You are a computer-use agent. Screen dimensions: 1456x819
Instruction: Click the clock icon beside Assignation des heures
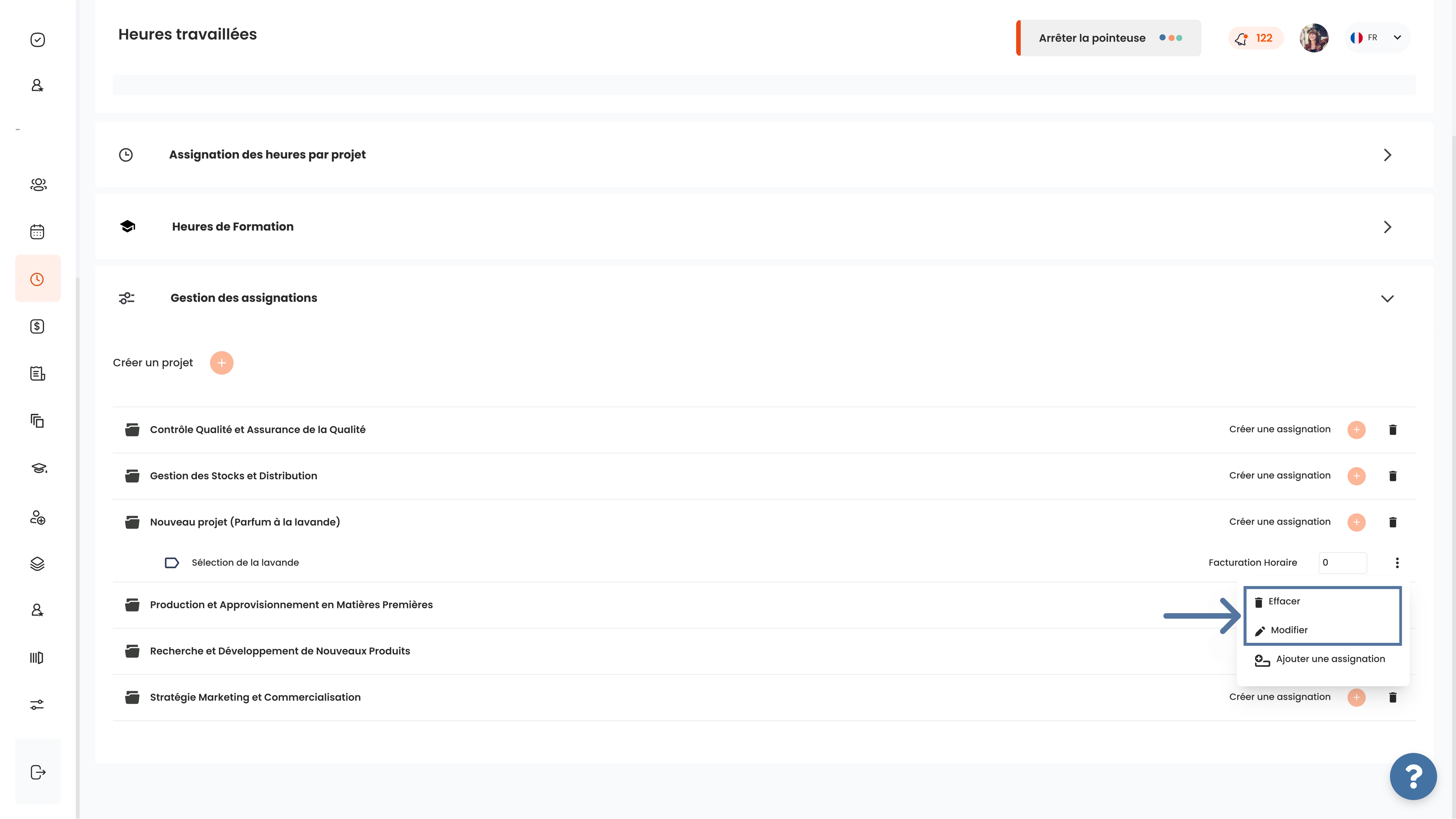[x=125, y=155]
